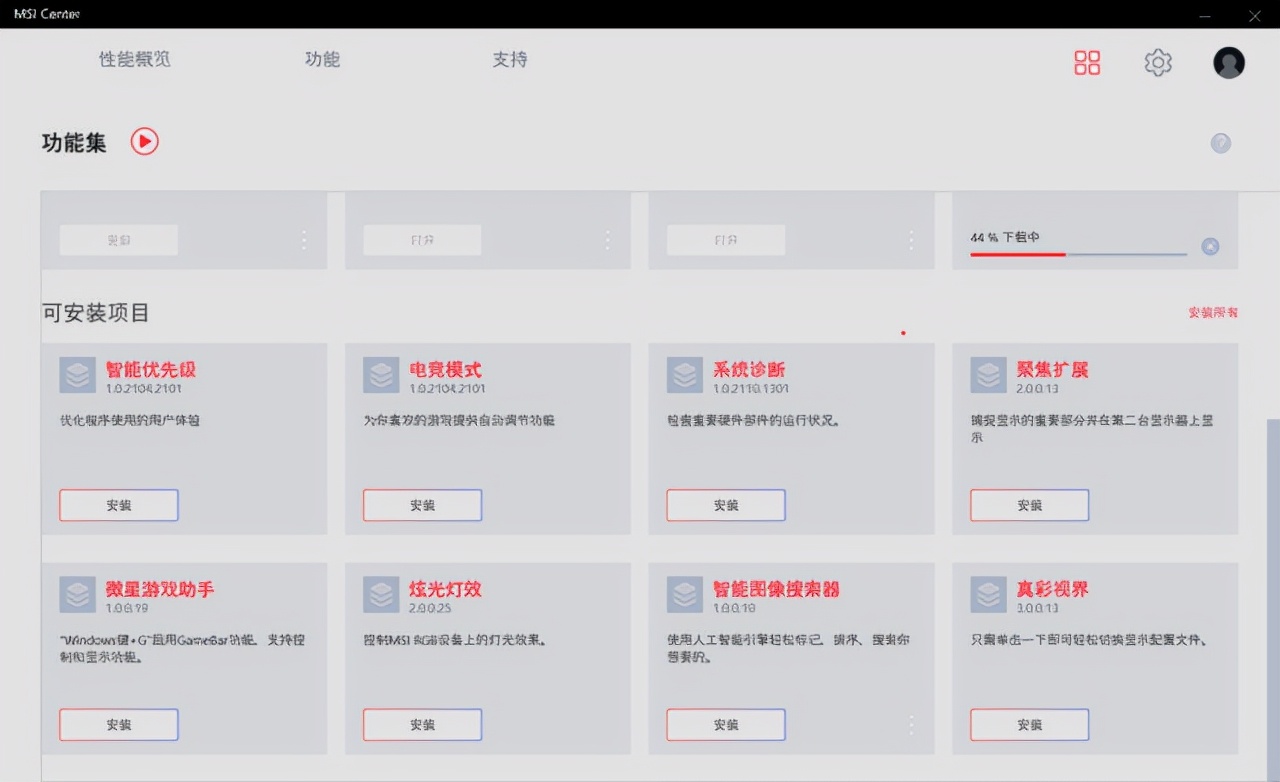The width and height of the screenshot is (1280, 782).
Task: Click the 微星游戏助手 card title
Action: pyautogui.click(x=160, y=590)
